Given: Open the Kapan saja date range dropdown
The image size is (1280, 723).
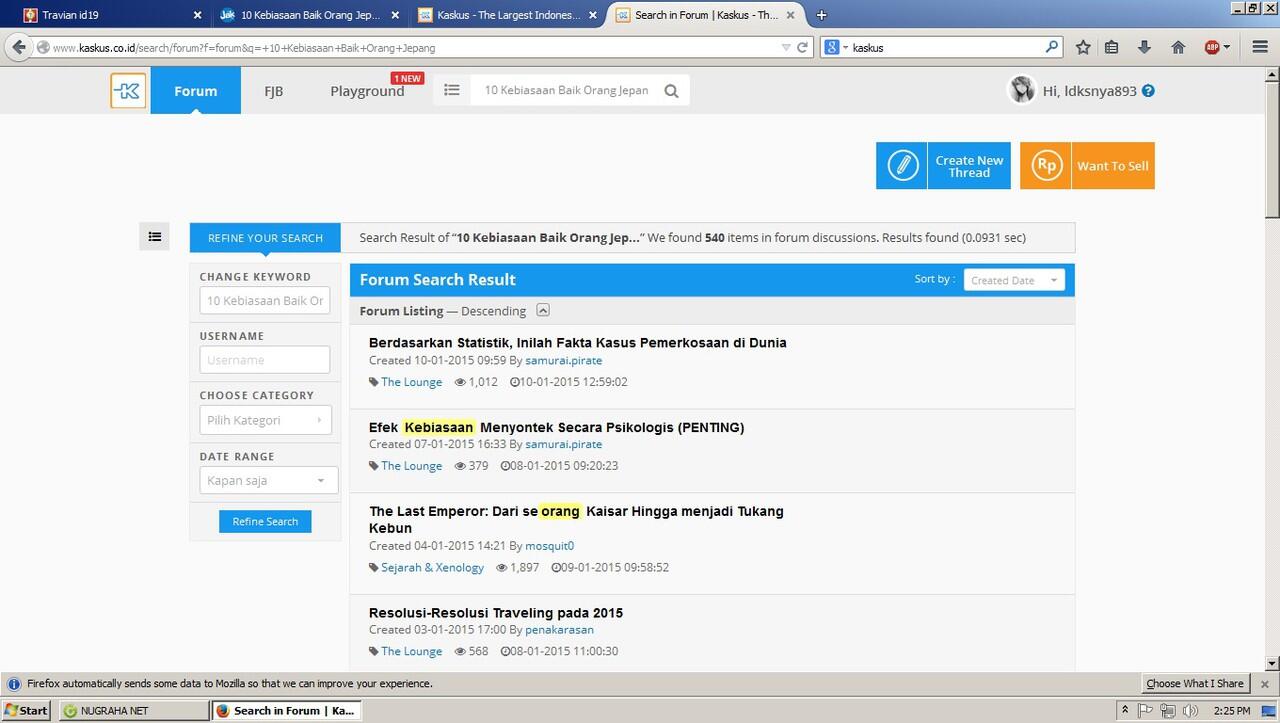Looking at the screenshot, I should point(269,480).
